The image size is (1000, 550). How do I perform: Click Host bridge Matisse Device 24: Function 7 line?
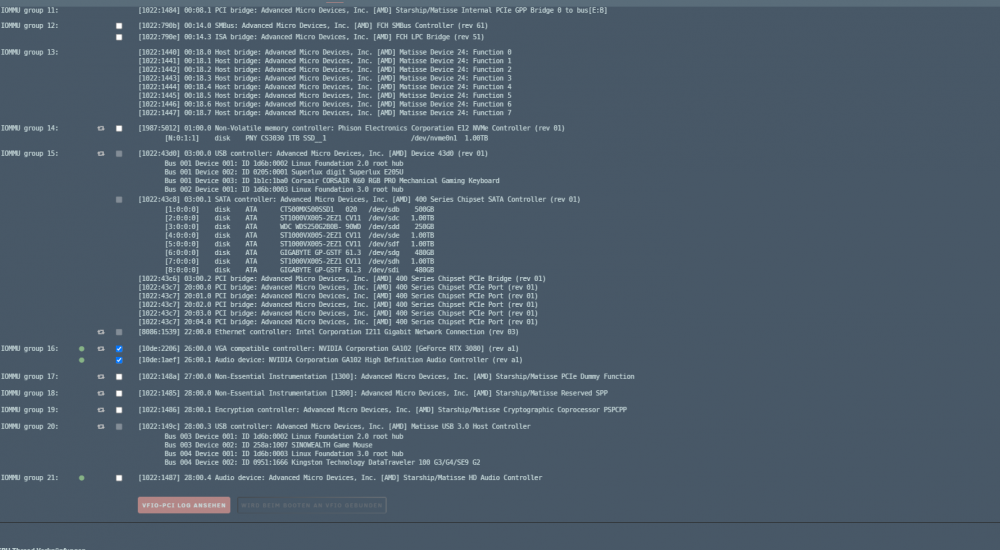point(325,113)
